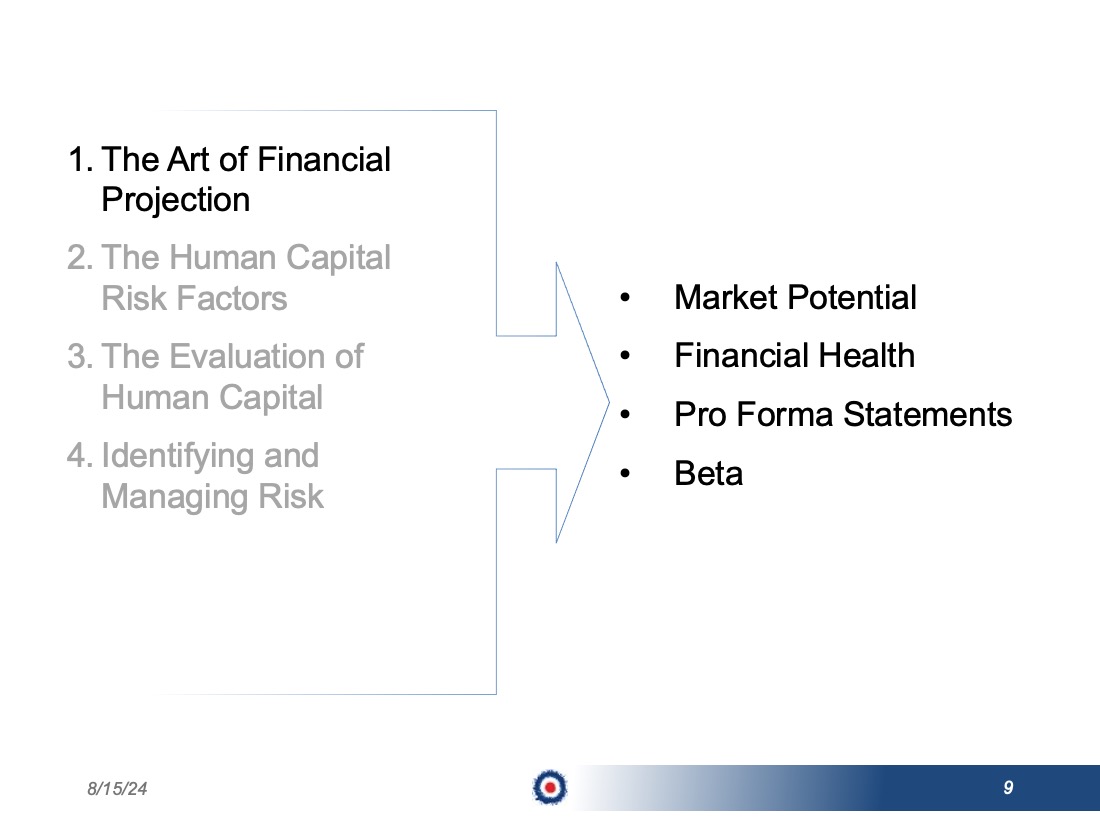
Task: Select the bullet beside Market Potential
Action: [626, 298]
